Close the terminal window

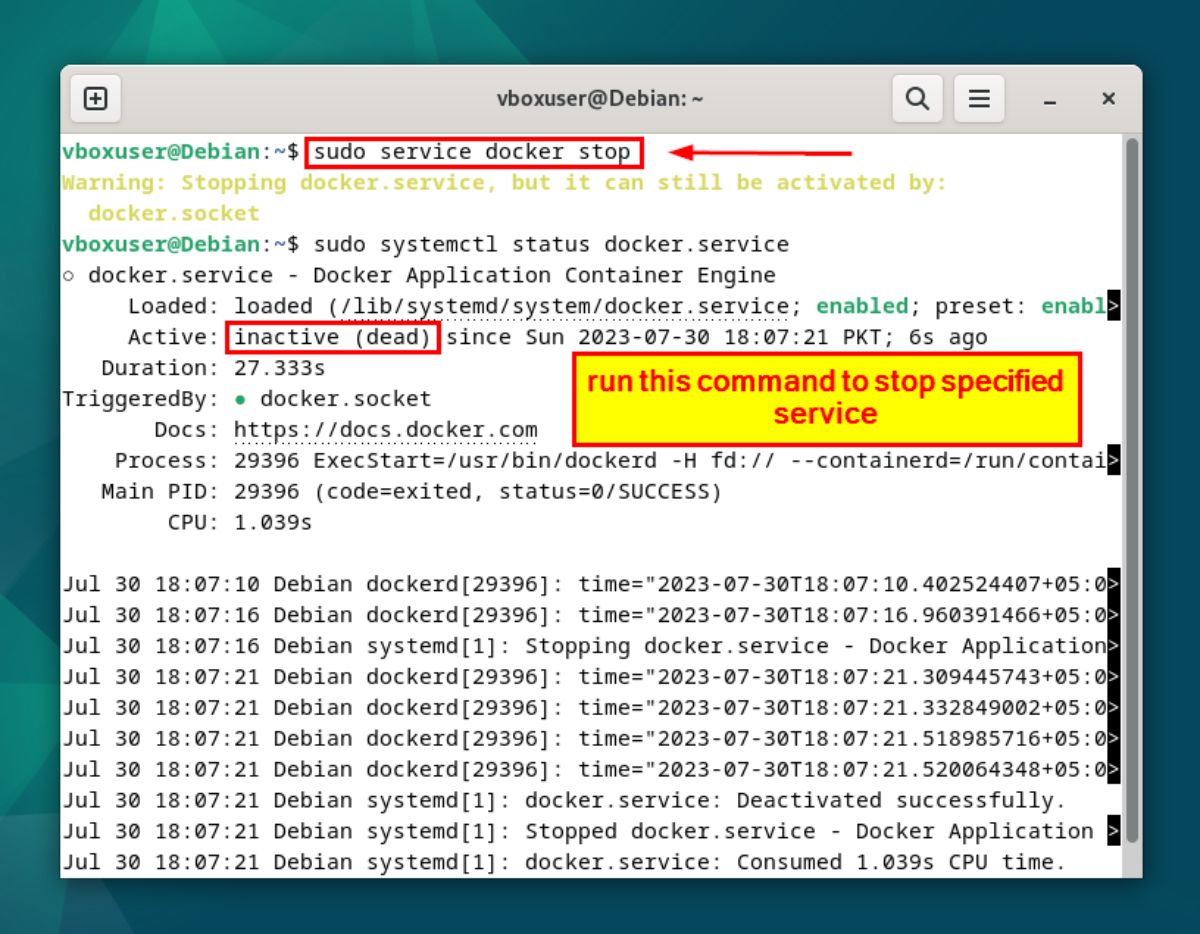[x=1108, y=99]
